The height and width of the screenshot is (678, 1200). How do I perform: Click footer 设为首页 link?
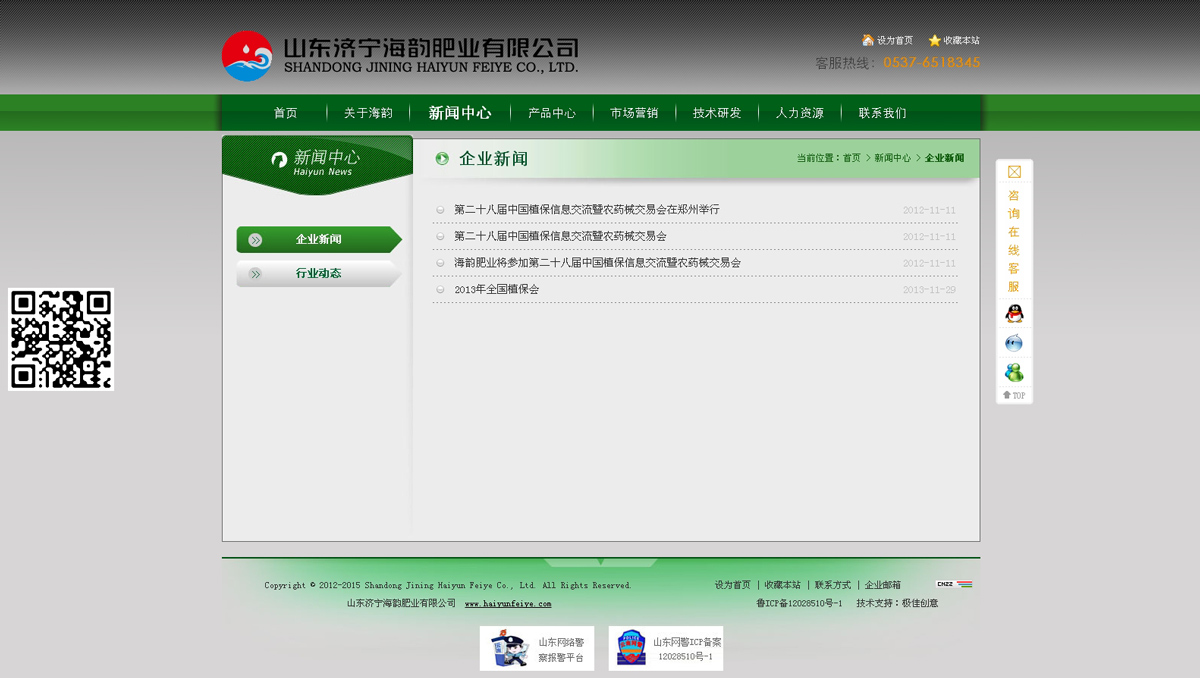[732, 585]
